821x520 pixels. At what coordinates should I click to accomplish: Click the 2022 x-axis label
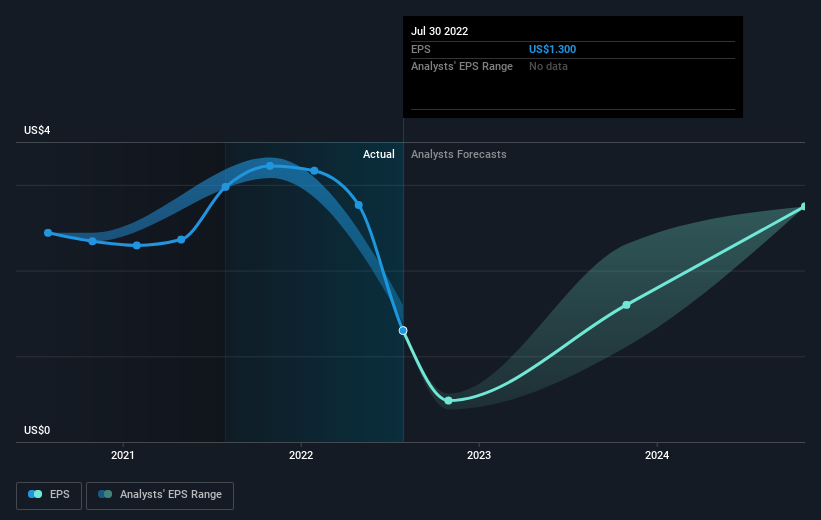pos(301,455)
